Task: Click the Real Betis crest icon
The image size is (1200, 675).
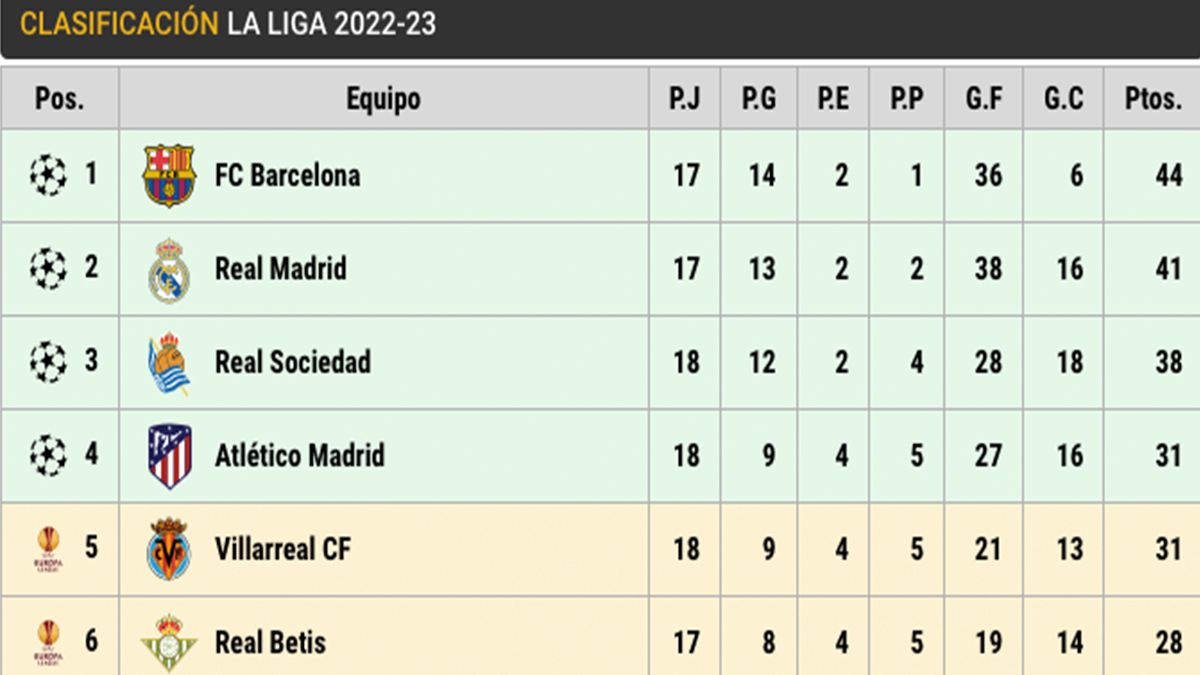Action: pyautogui.click(x=168, y=642)
